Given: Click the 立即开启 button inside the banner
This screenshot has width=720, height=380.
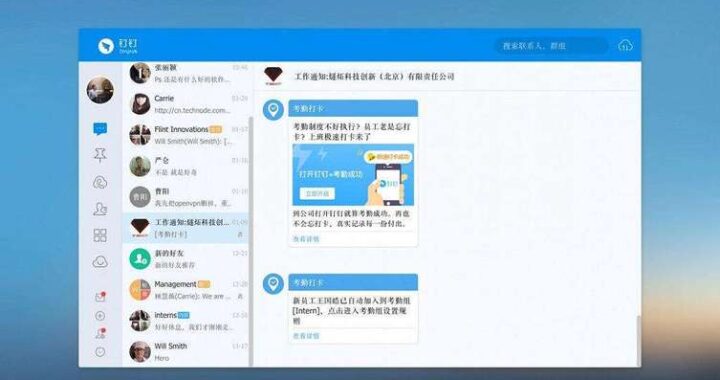Looking at the screenshot, I should (x=317, y=194).
